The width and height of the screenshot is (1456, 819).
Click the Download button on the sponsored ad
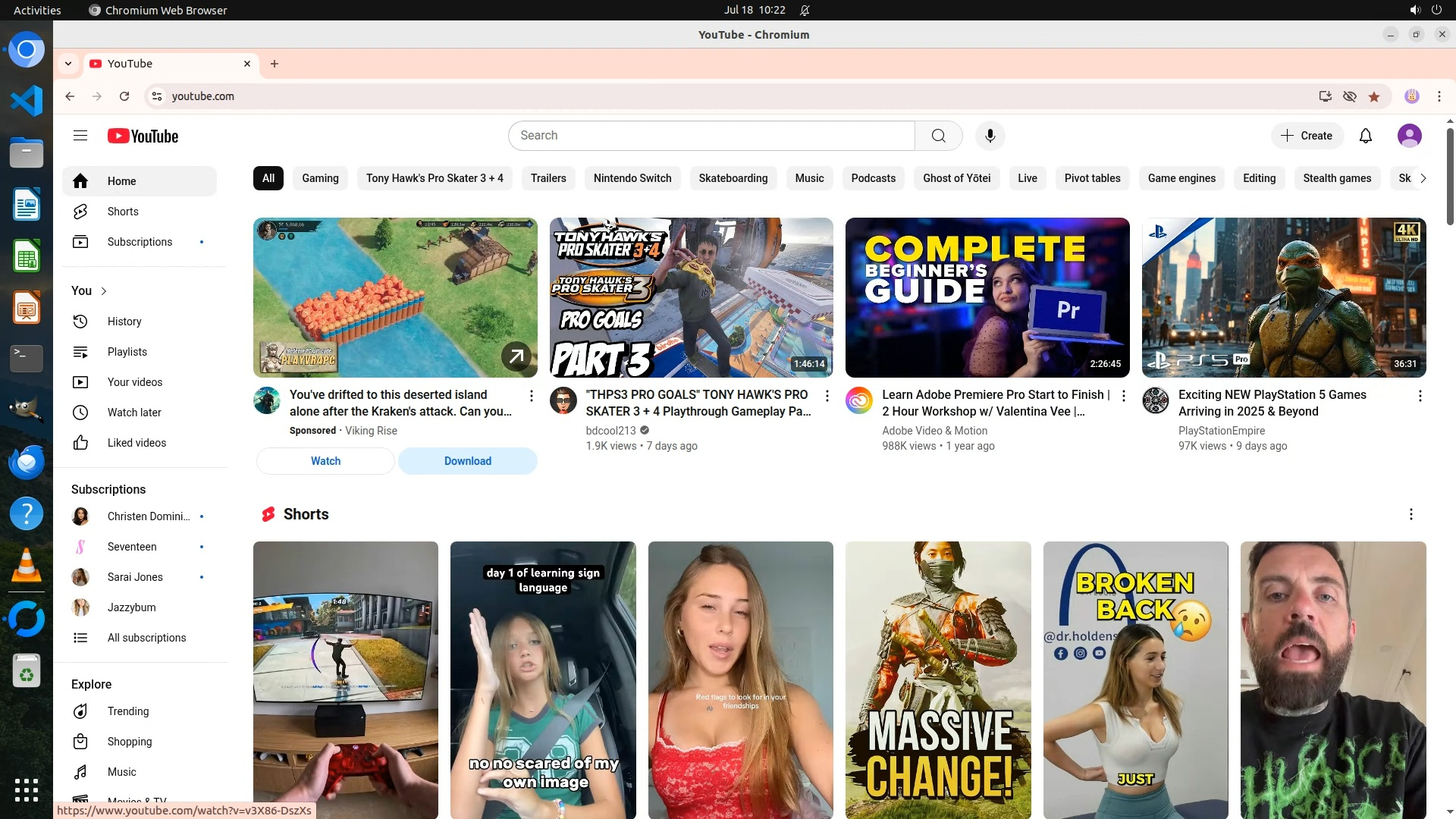click(x=467, y=461)
